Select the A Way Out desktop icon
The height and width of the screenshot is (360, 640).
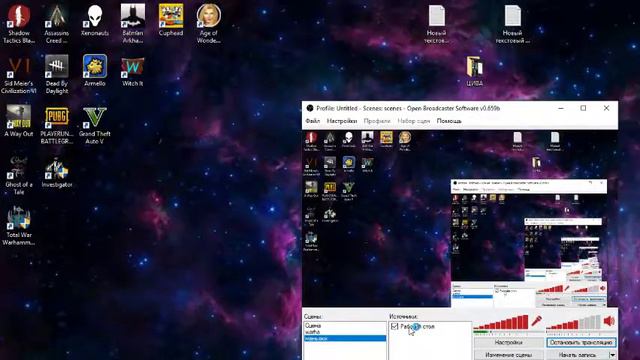19,121
